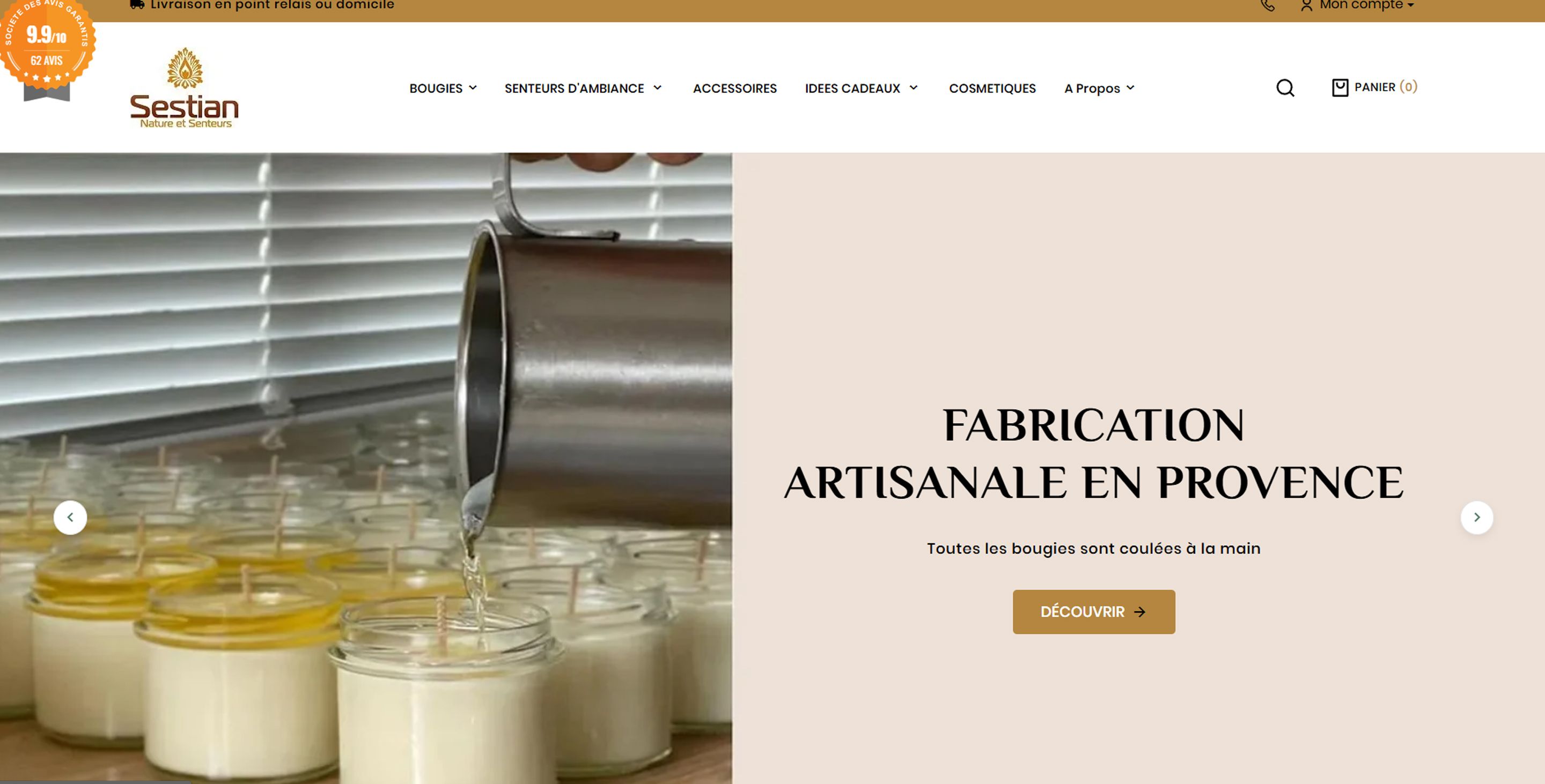Screen dimensions: 1545x784
Task: Go to previous slide arrow
Action: tap(70, 517)
